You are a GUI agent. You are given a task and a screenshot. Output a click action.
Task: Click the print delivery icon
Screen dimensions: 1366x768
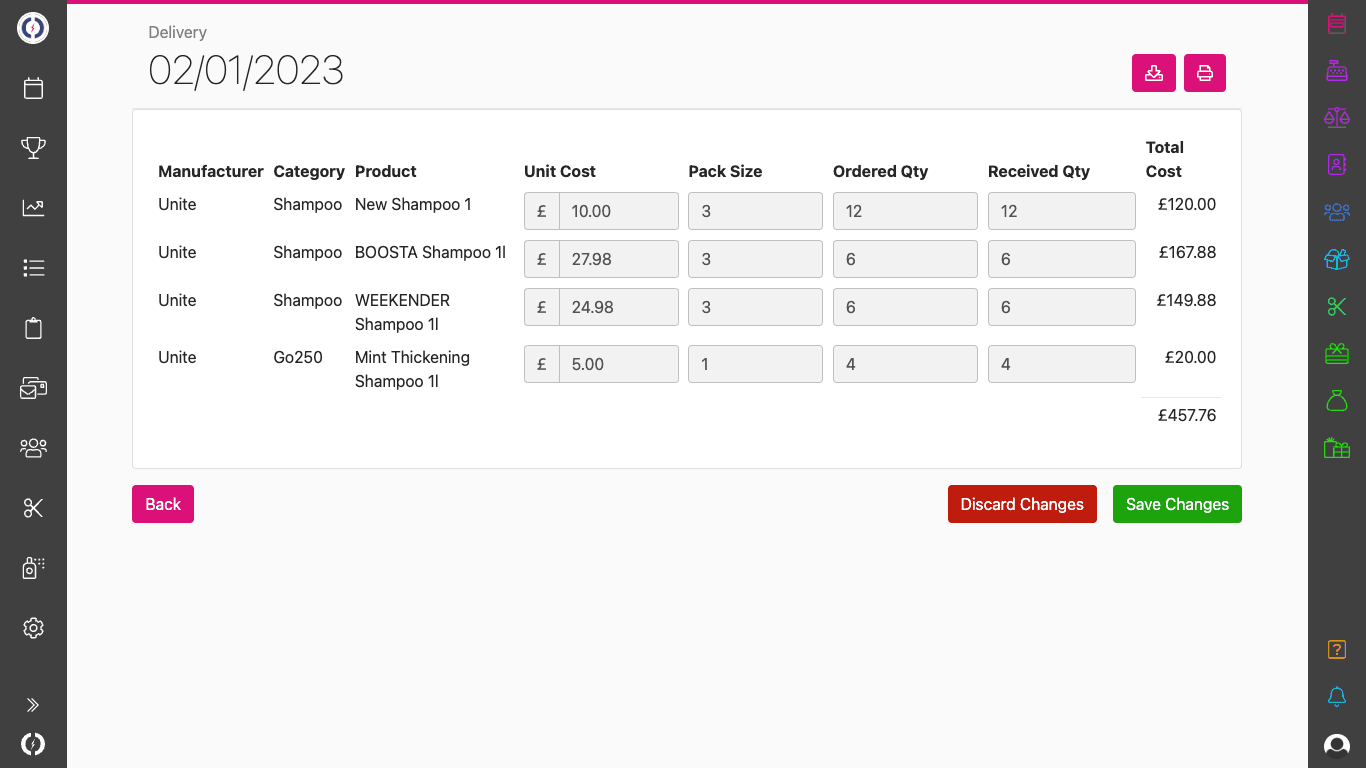click(x=1204, y=73)
